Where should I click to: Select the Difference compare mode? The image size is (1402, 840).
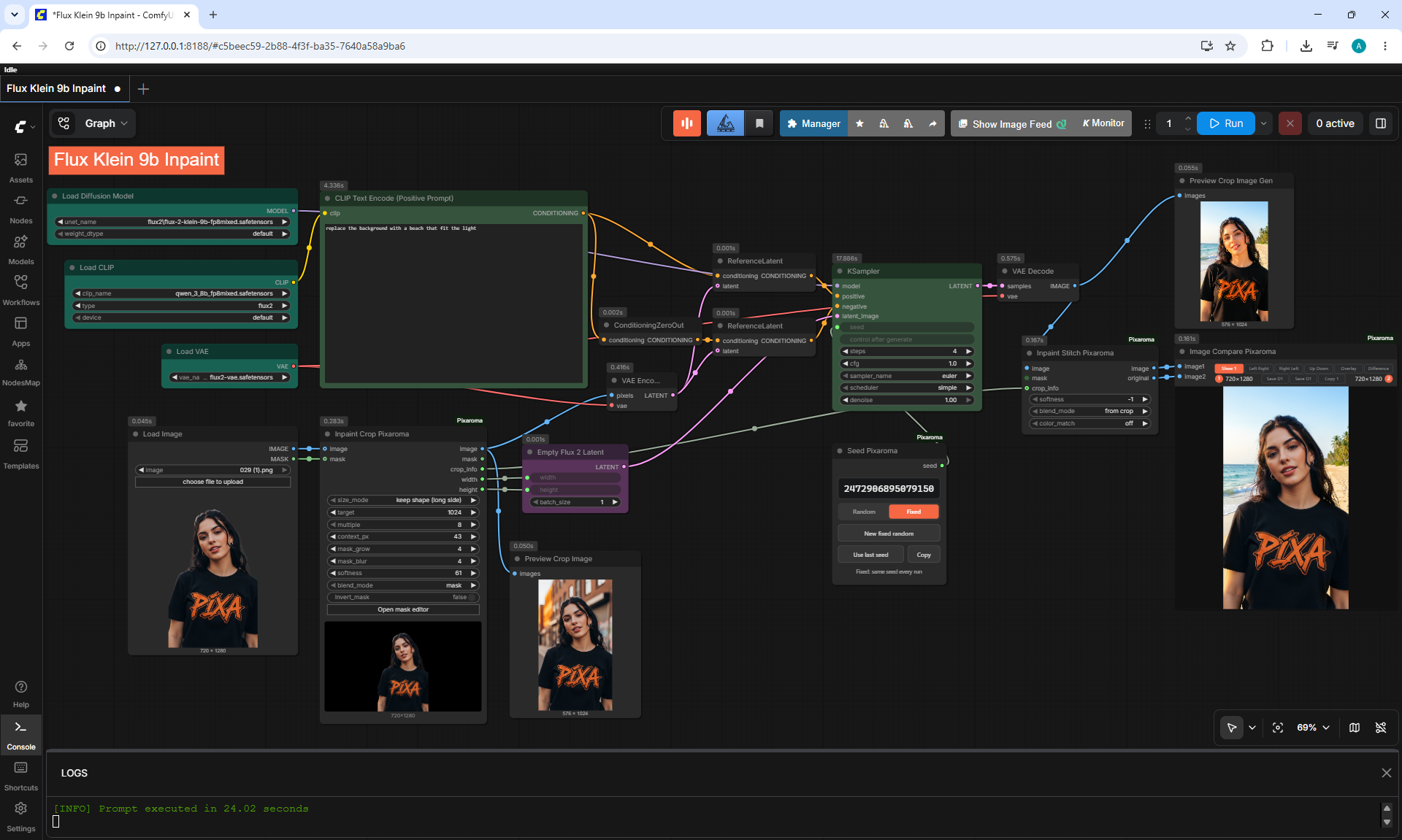tap(1379, 369)
